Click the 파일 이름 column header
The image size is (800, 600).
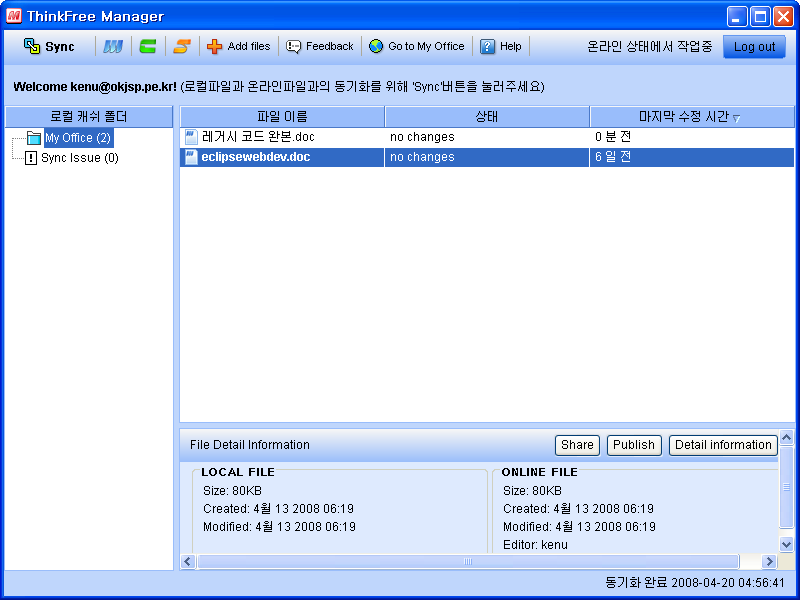click(282, 117)
